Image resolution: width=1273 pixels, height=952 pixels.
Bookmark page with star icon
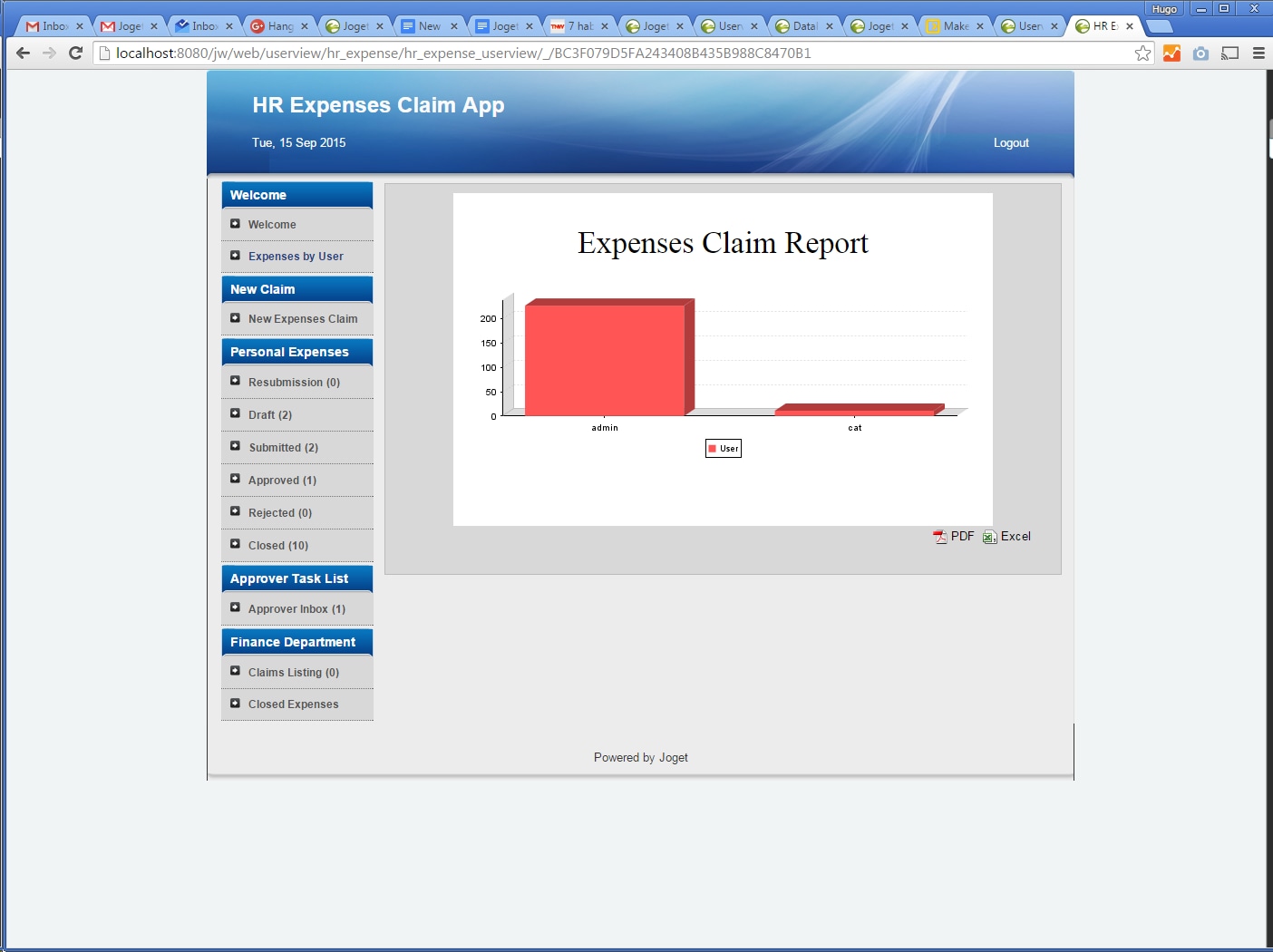point(1142,53)
